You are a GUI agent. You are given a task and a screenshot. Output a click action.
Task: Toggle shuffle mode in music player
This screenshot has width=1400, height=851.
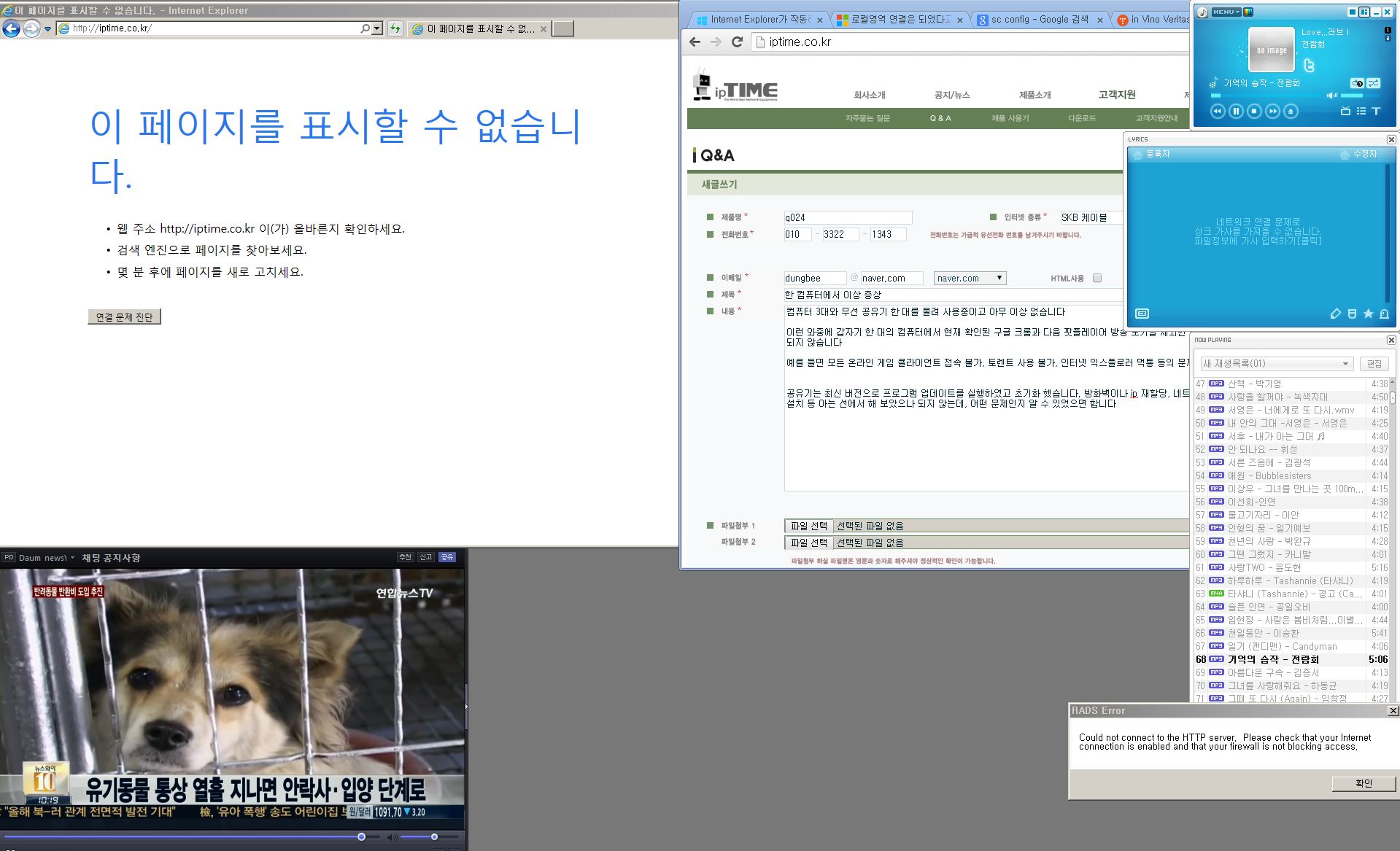click(x=1374, y=83)
